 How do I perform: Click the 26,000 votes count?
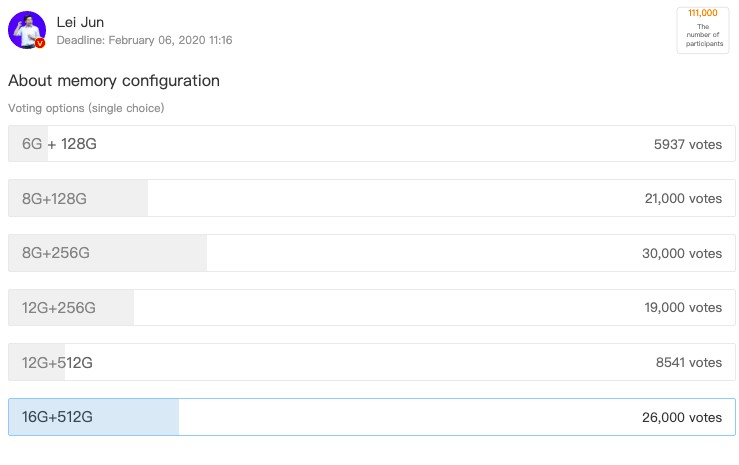click(682, 417)
